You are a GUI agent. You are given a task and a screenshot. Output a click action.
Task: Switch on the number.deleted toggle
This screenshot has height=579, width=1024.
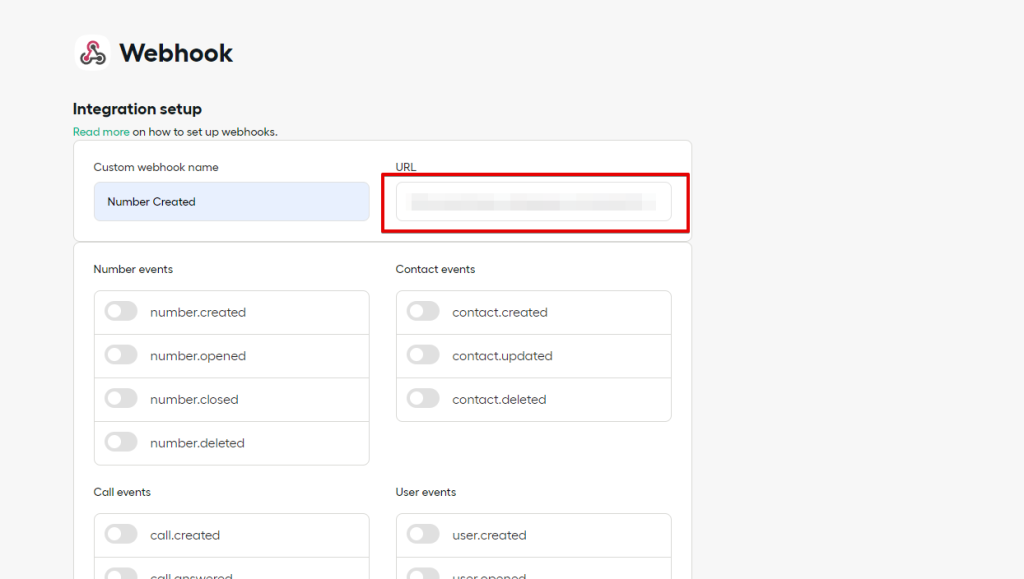121,442
